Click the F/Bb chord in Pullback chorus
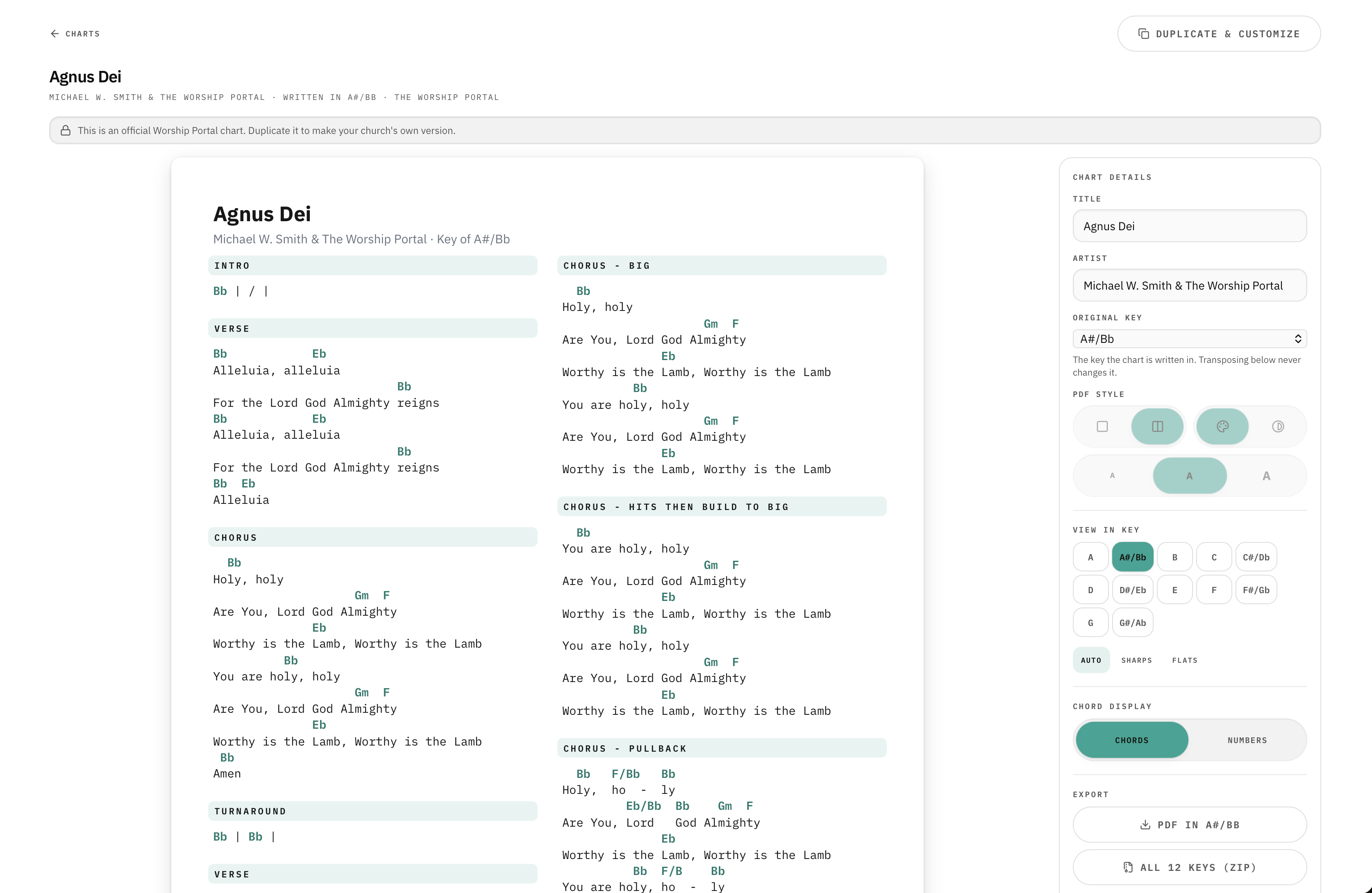 coord(625,774)
